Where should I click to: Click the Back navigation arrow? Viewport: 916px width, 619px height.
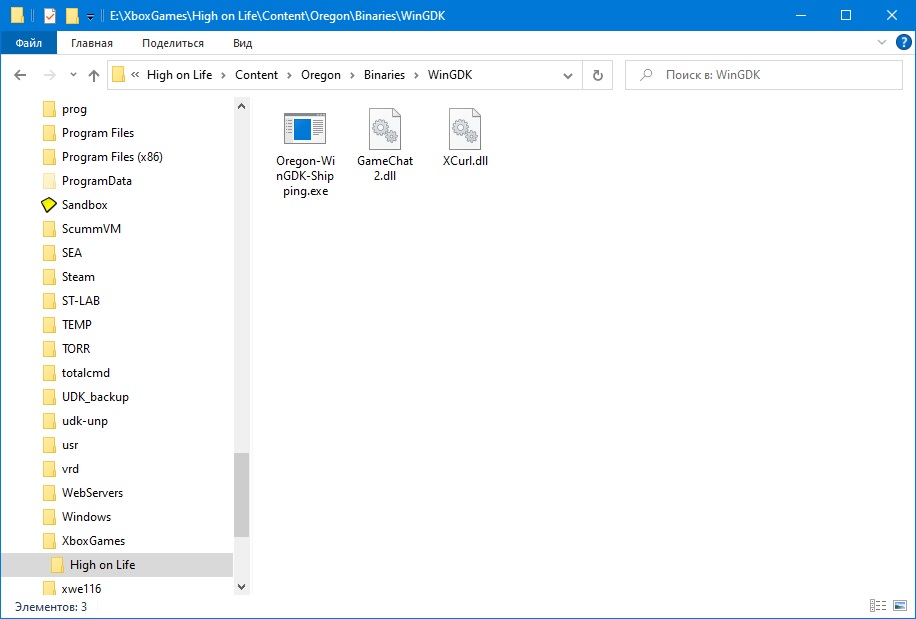20,75
